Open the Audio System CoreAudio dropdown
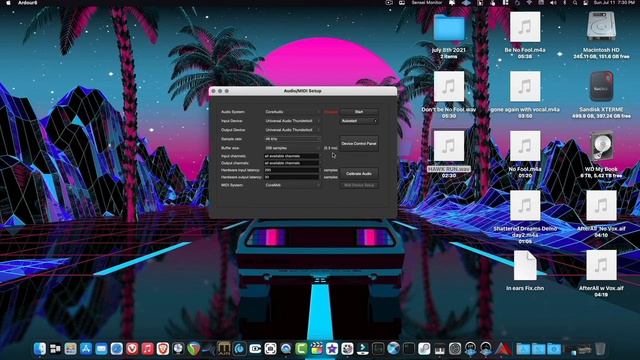Viewport: 640px width, 360px height. click(x=292, y=112)
